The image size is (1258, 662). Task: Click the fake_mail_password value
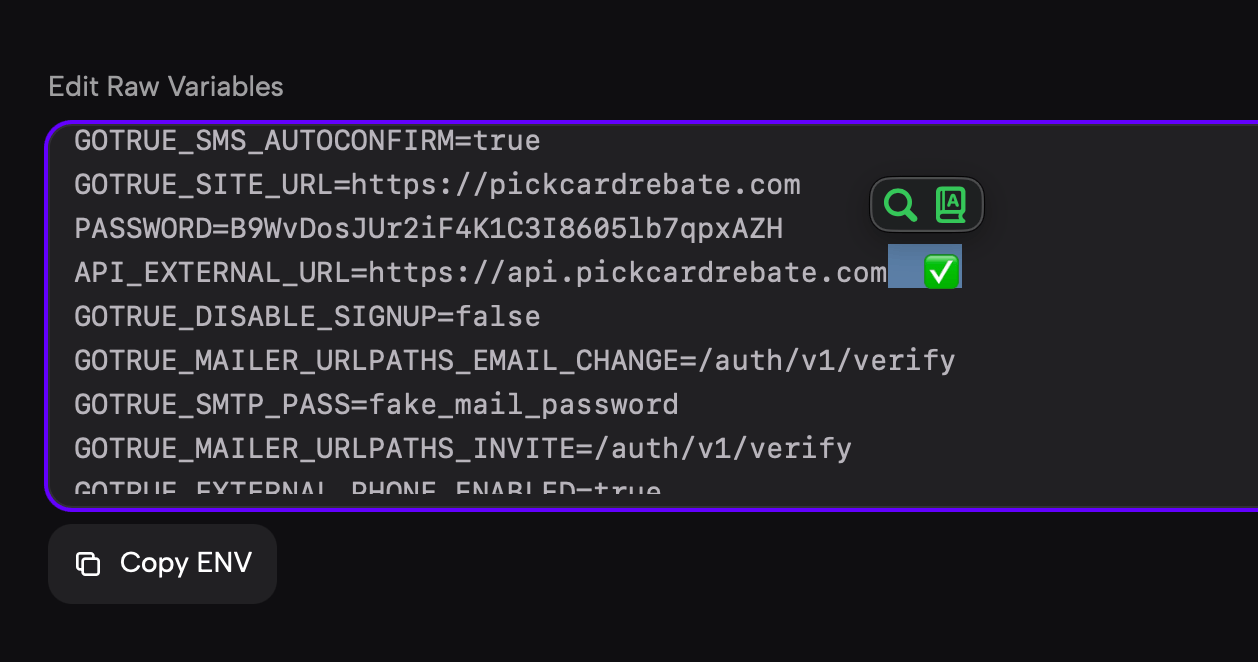point(523,405)
